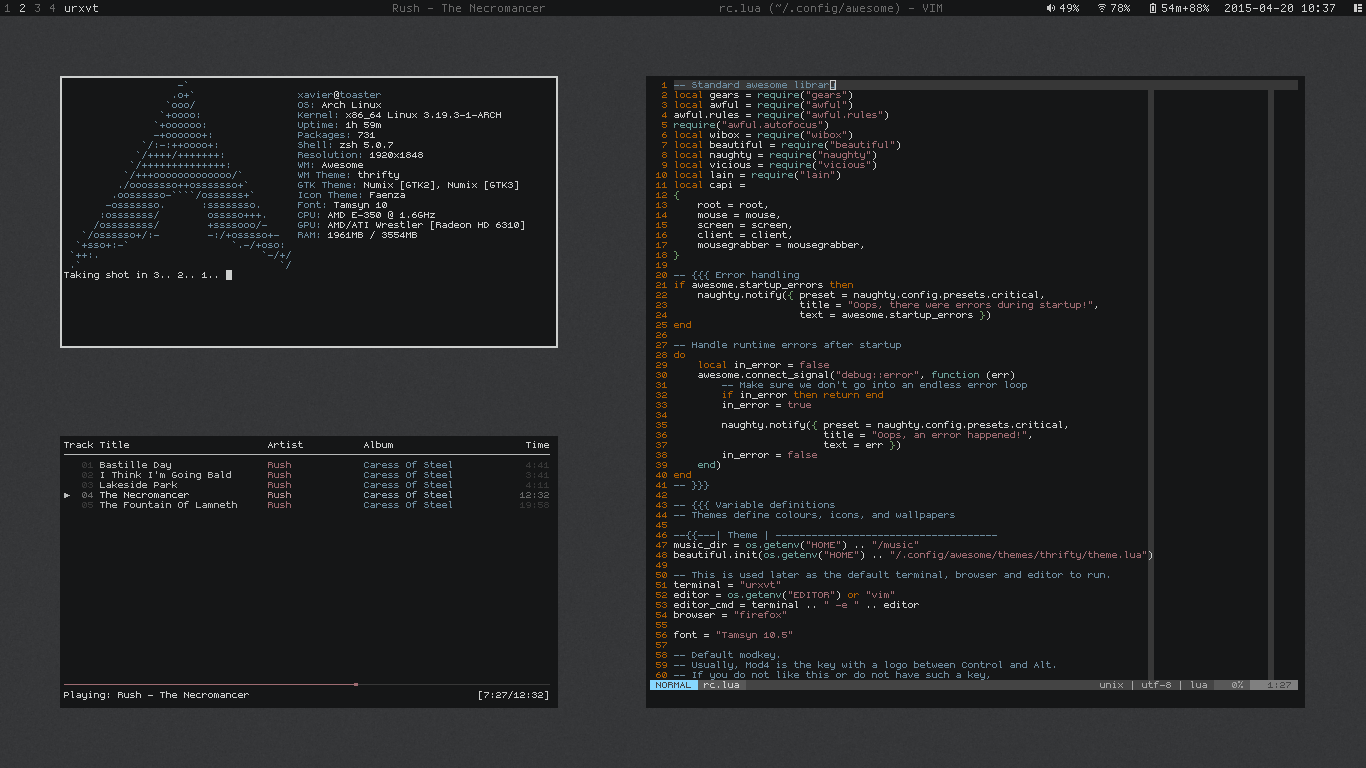
Task: Click the 'browser = "firefox"' line in Vim
Action: (x=730, y=615)
